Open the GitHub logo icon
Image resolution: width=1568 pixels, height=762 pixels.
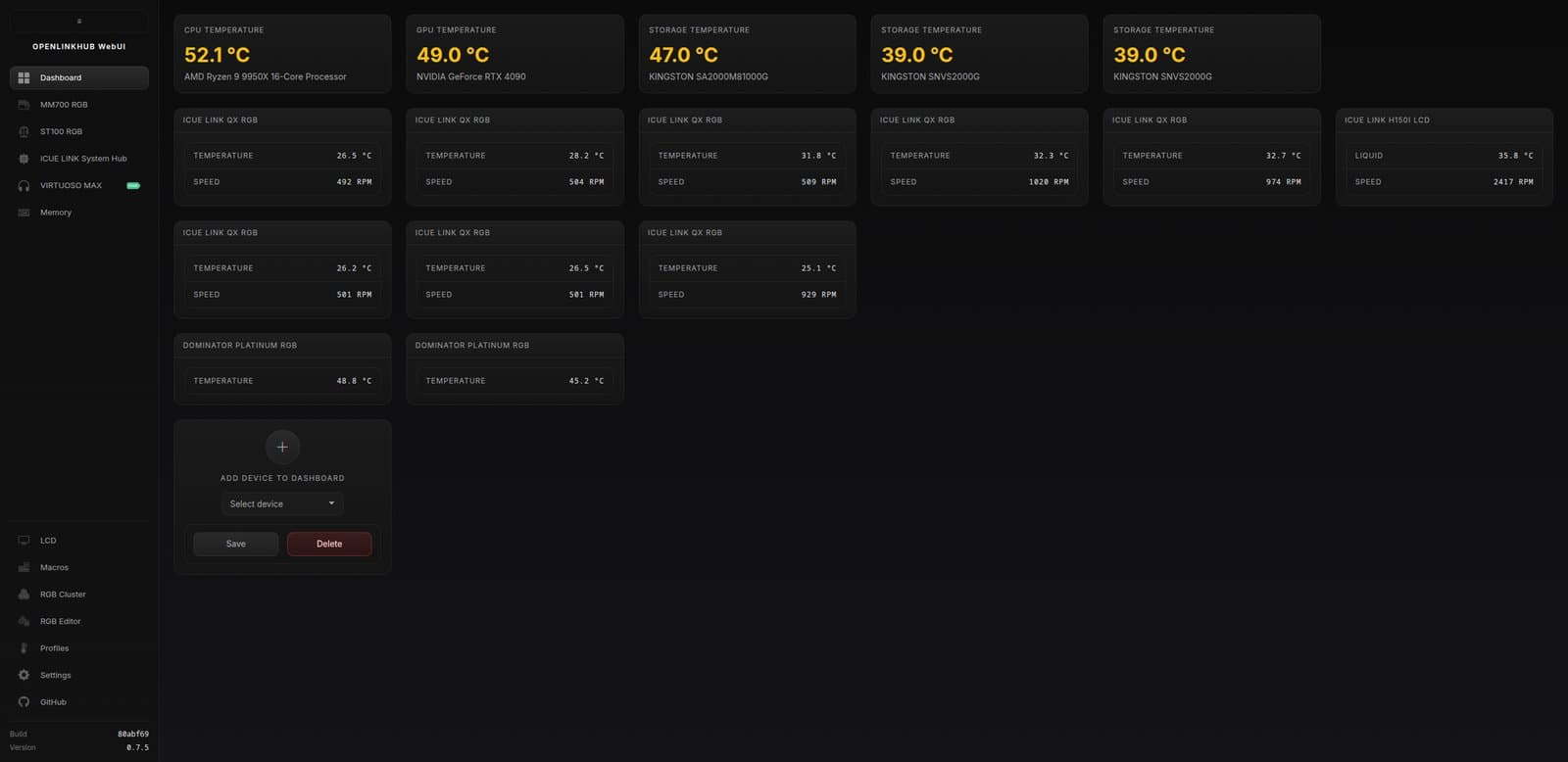(x=24, y=702)
